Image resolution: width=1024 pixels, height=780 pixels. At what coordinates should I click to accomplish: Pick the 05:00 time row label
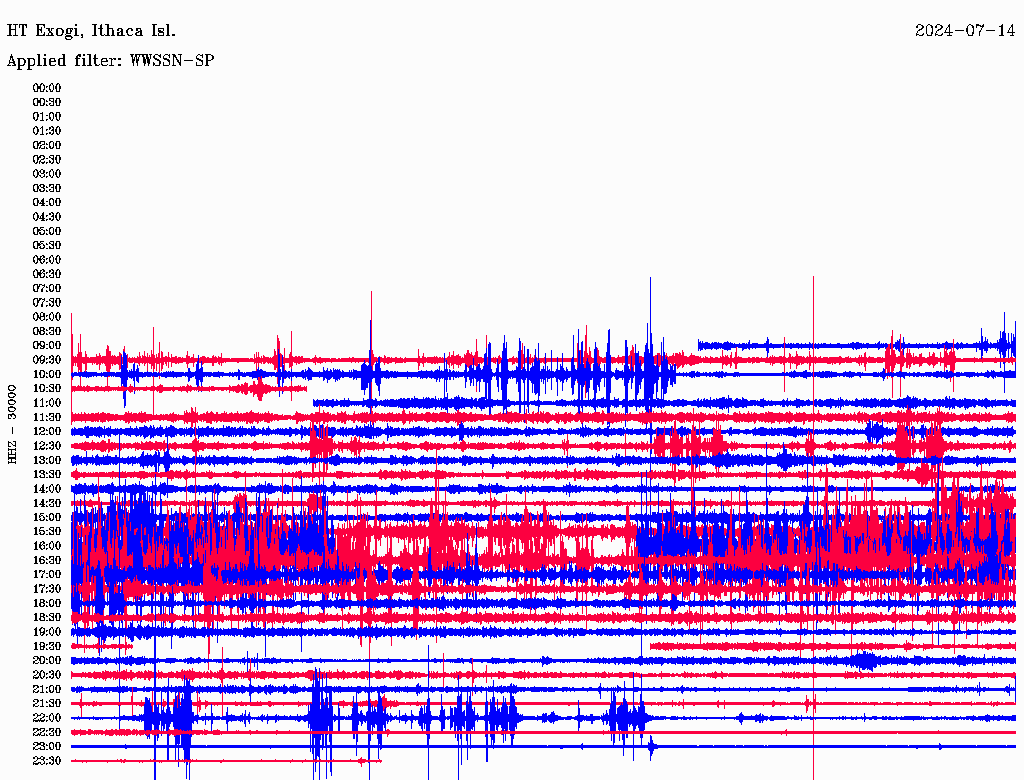tap(47, 231)
